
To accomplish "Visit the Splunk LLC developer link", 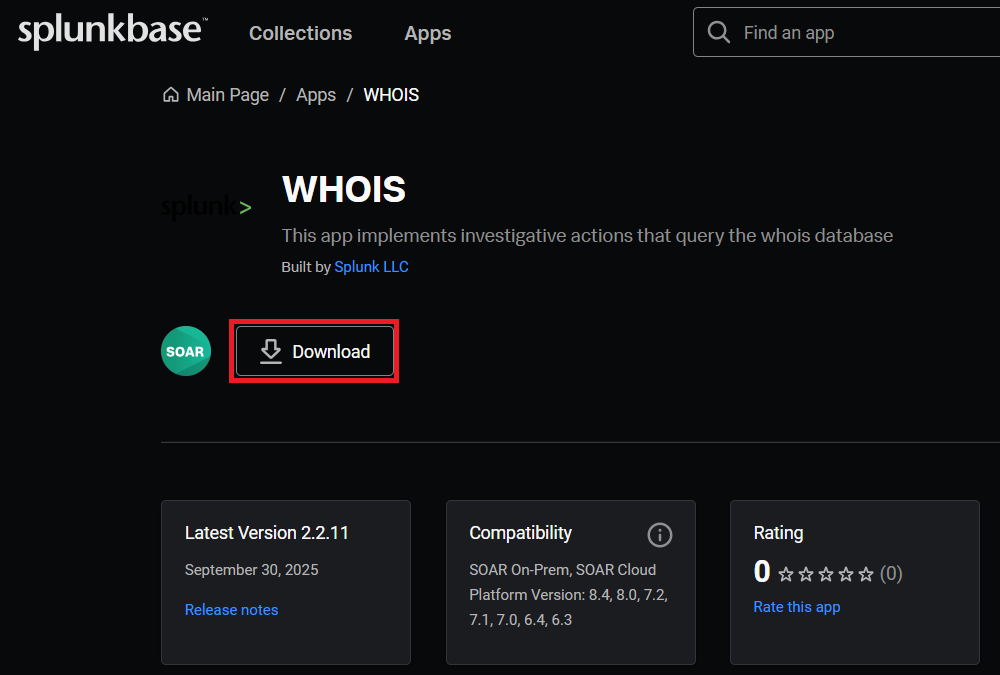I will [371, 267].
